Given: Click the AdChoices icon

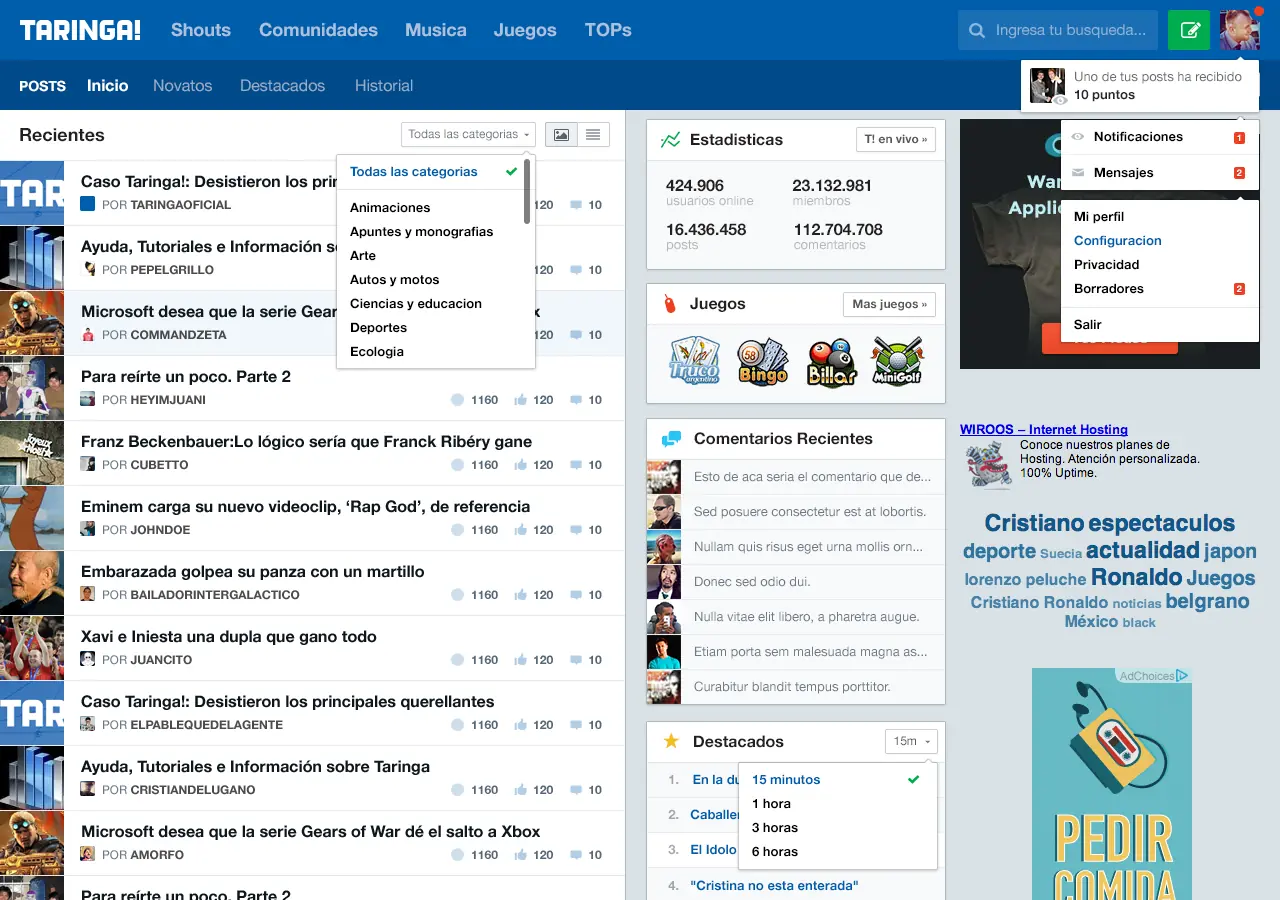Looking at the screenshot, I should (1182, 676).
